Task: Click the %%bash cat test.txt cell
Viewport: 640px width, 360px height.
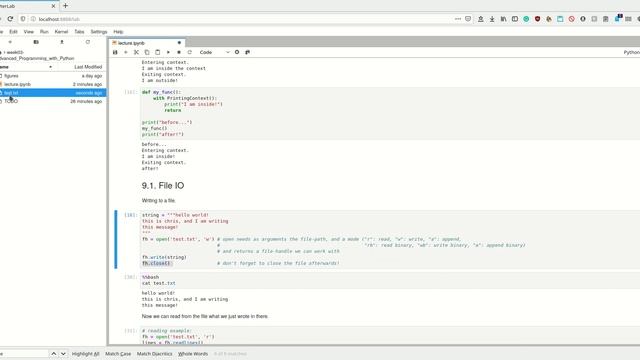Action: 390,280
